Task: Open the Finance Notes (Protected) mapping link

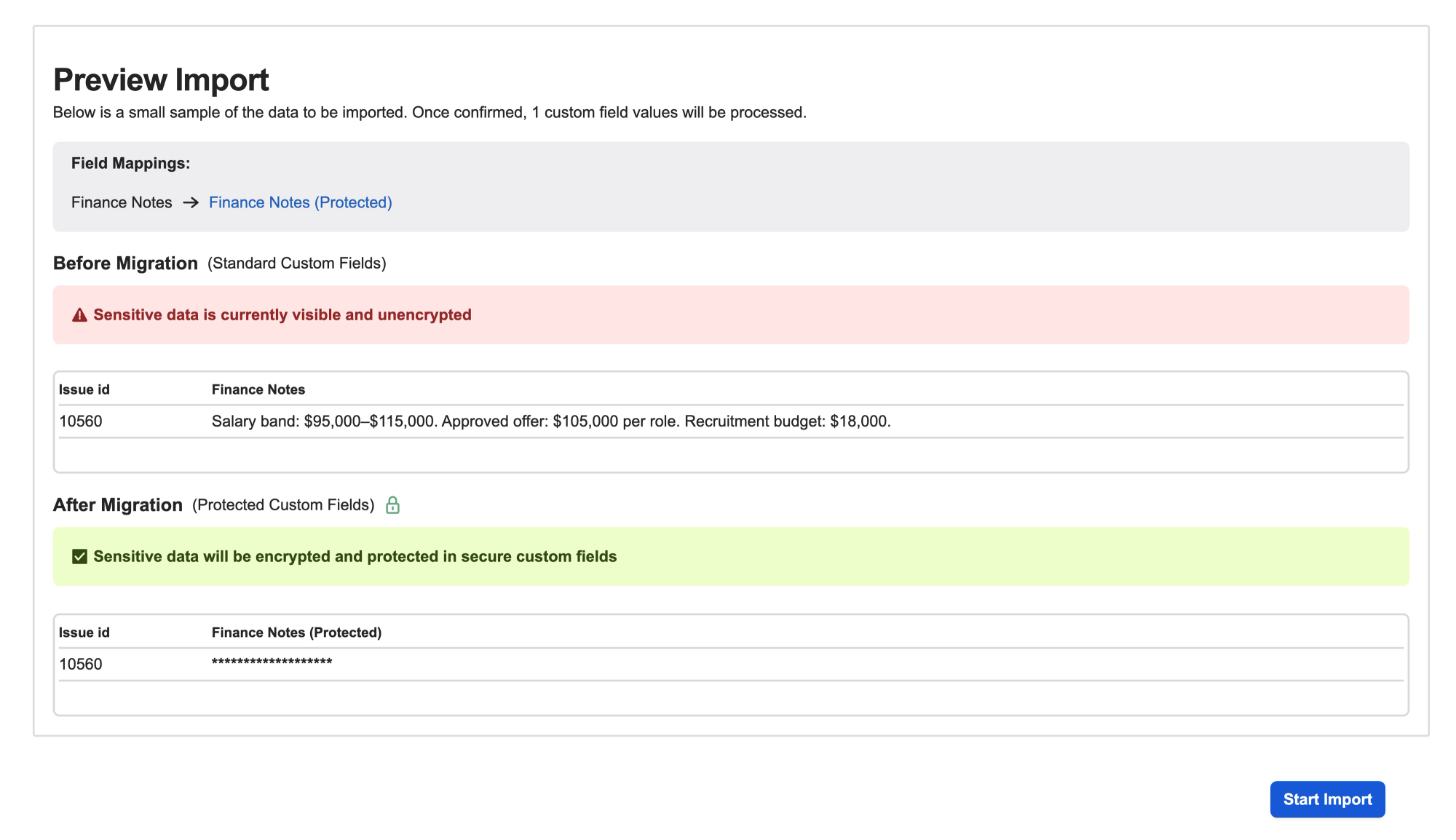Action: [x=300, y=202]
